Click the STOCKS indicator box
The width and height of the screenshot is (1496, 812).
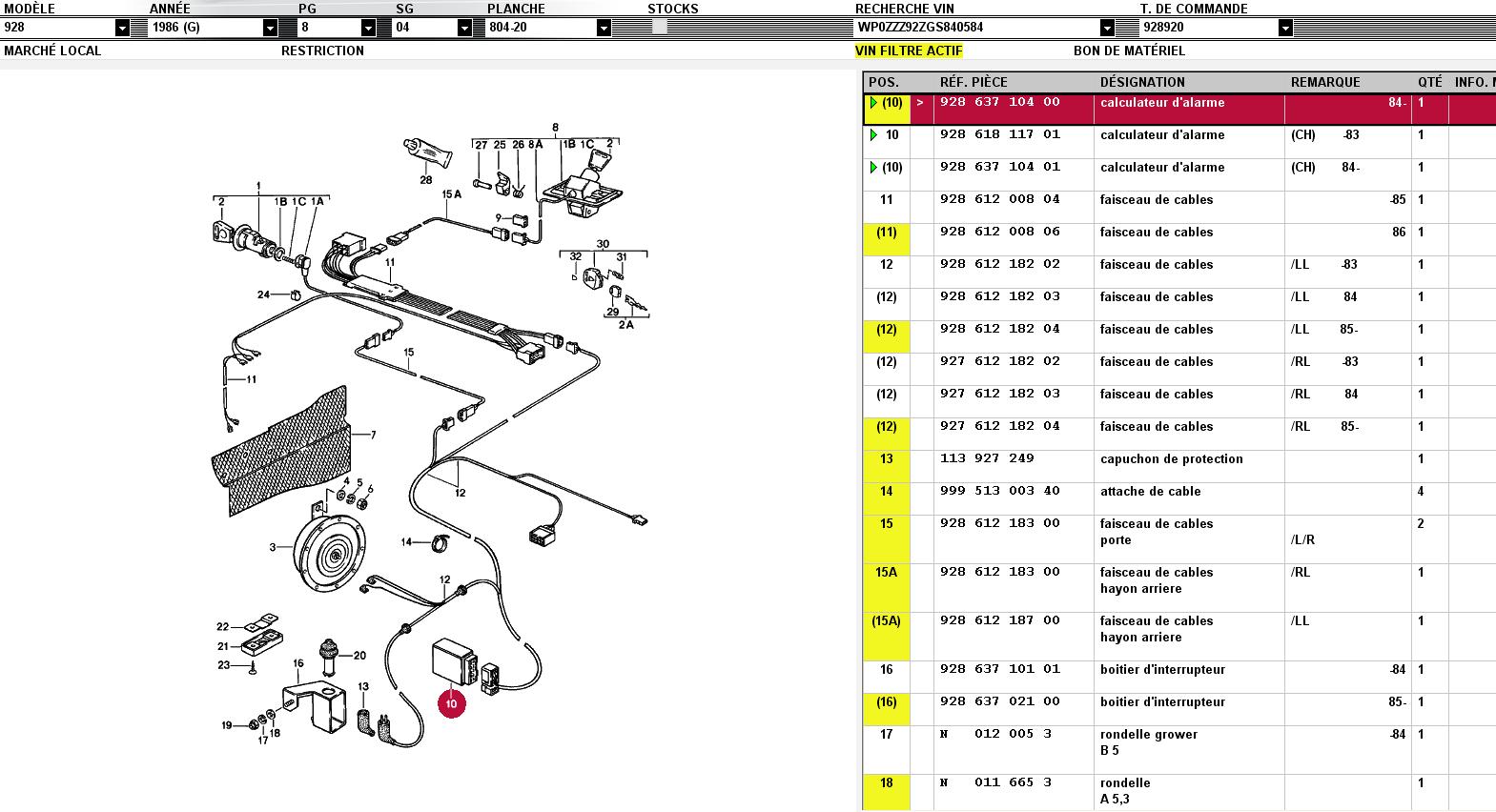point(659,28)
